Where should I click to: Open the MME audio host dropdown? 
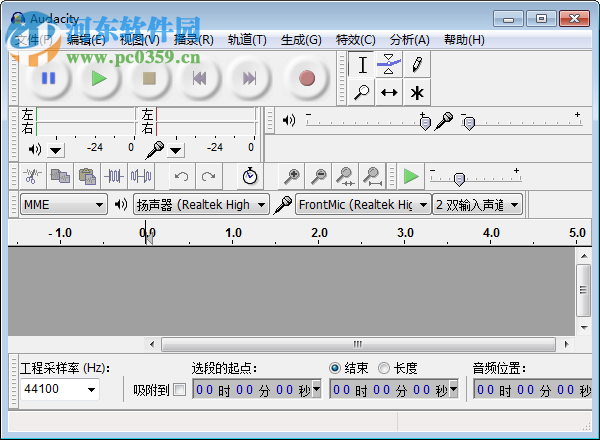coord(64,204)
